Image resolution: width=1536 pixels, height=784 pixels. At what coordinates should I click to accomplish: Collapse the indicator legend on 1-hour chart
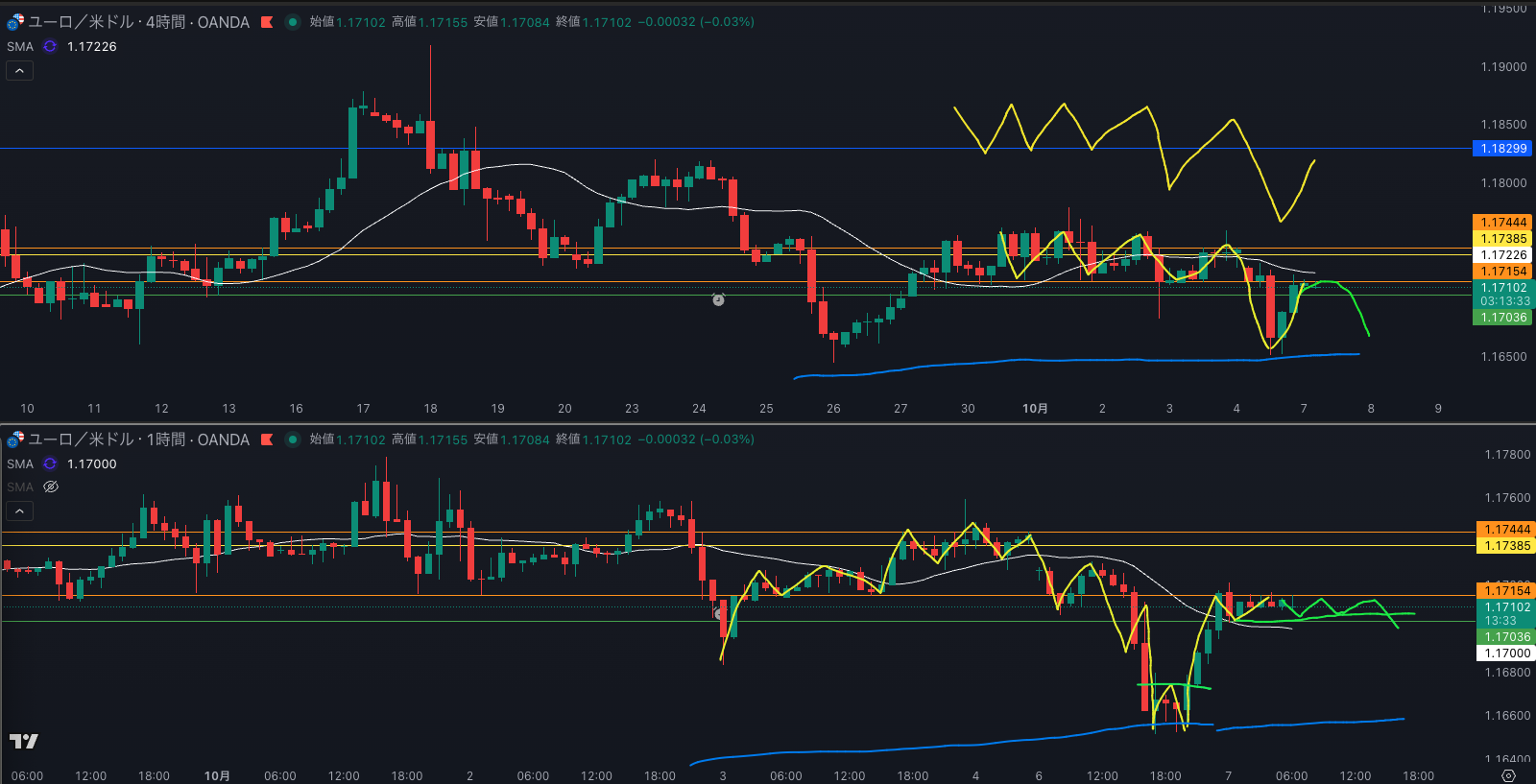pos(19,511)
